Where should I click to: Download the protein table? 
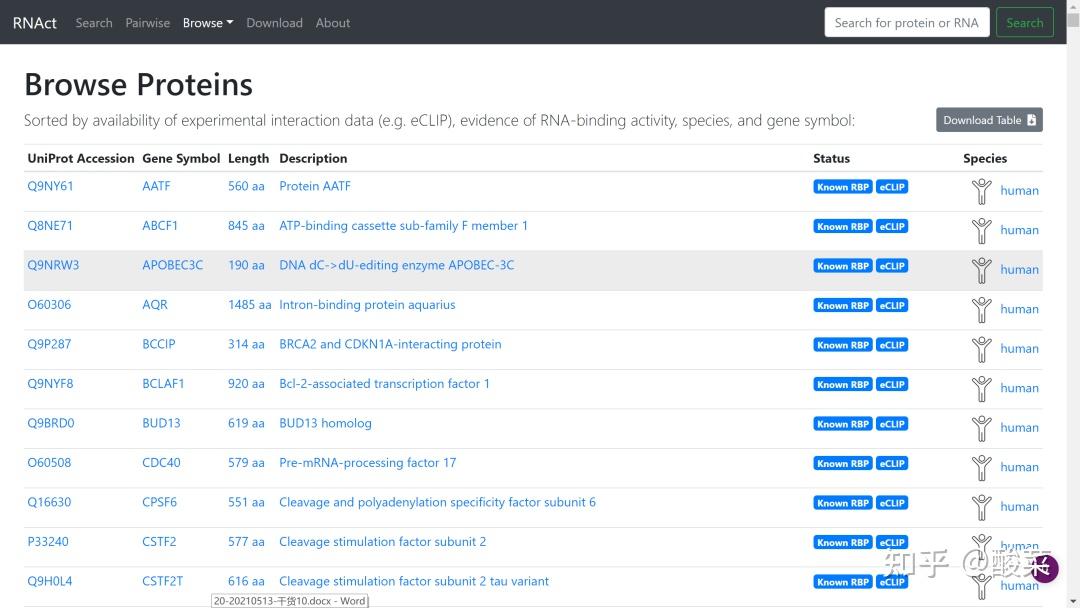coord(989,120)
